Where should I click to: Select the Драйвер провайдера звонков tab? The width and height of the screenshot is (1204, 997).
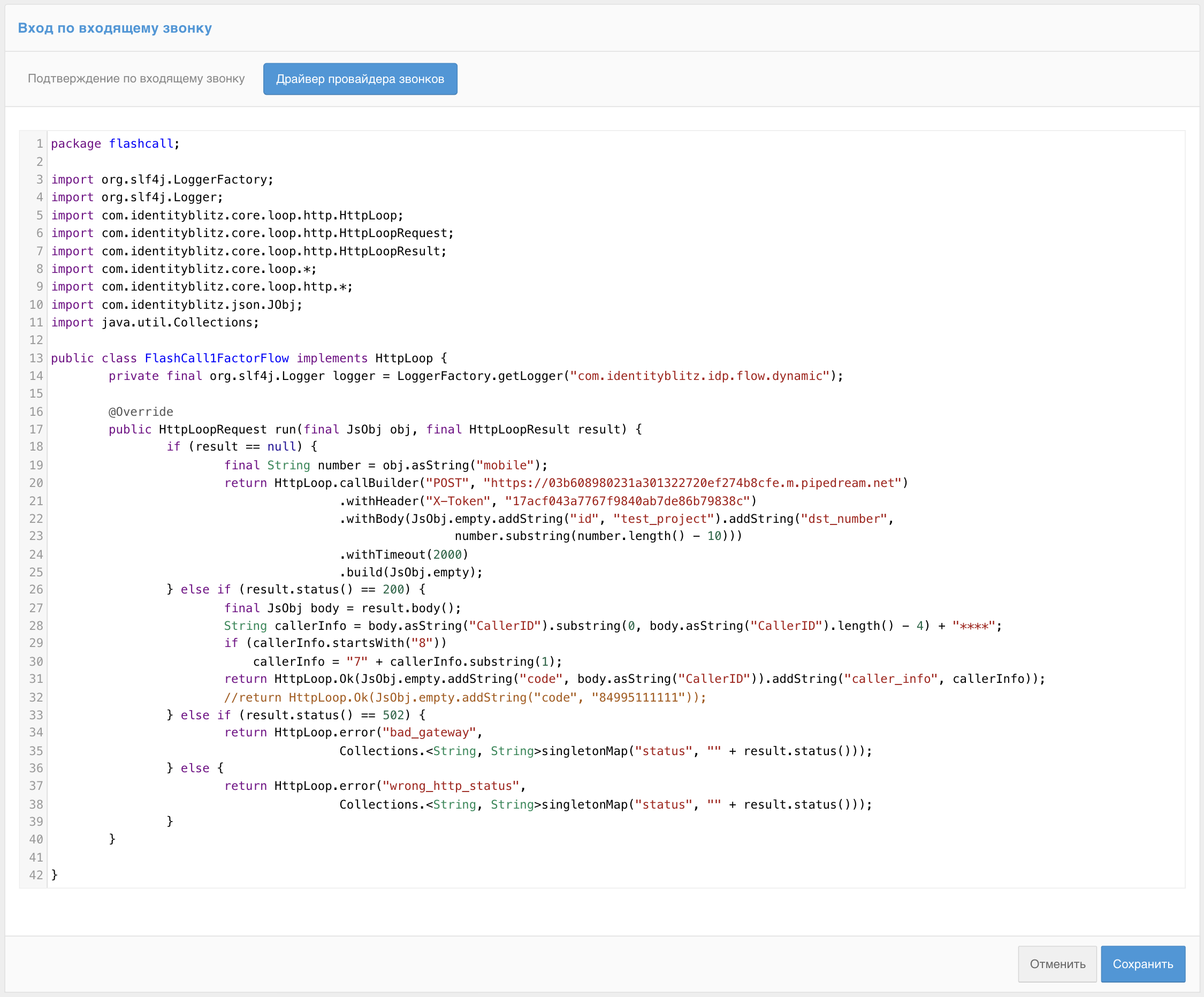[360, 79]
